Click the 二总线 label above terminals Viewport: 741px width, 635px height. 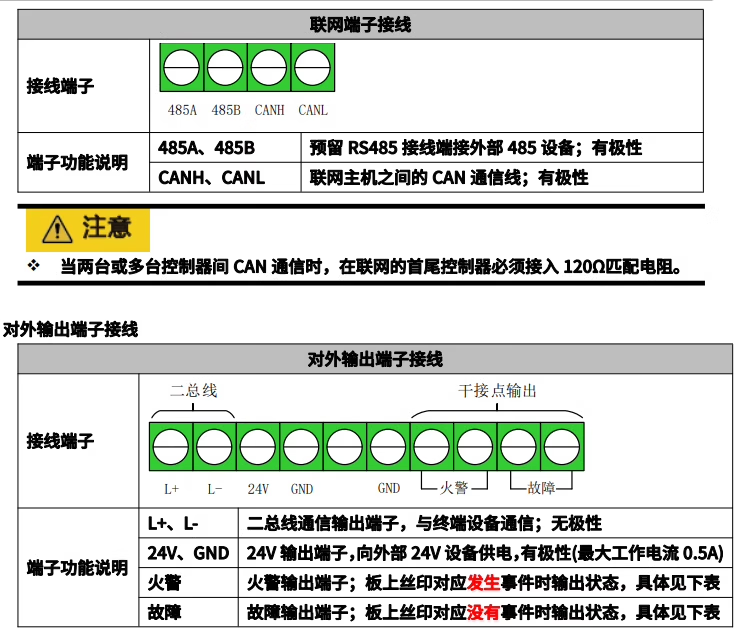[193, 390]
